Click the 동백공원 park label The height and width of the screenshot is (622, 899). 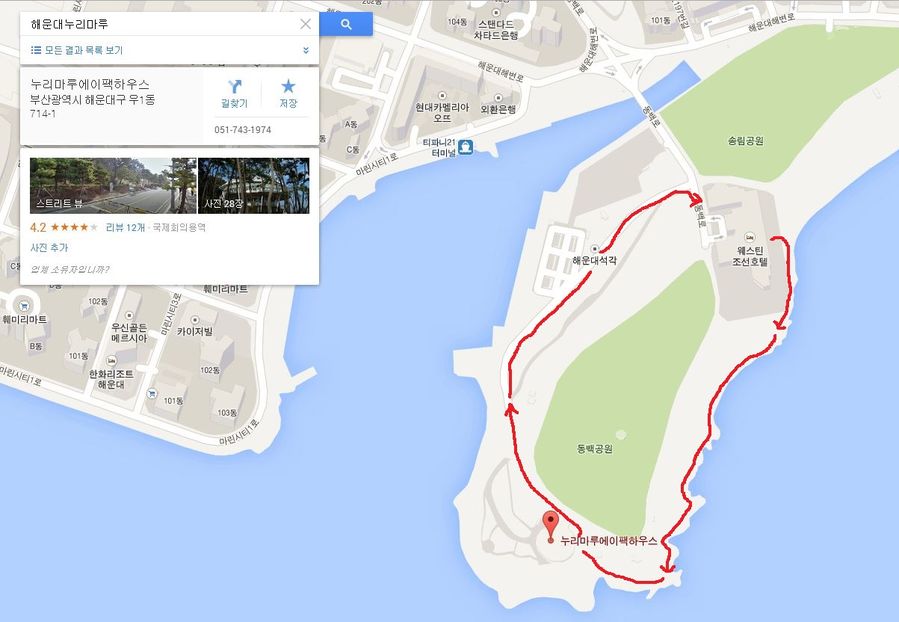(x=595, y=449)
